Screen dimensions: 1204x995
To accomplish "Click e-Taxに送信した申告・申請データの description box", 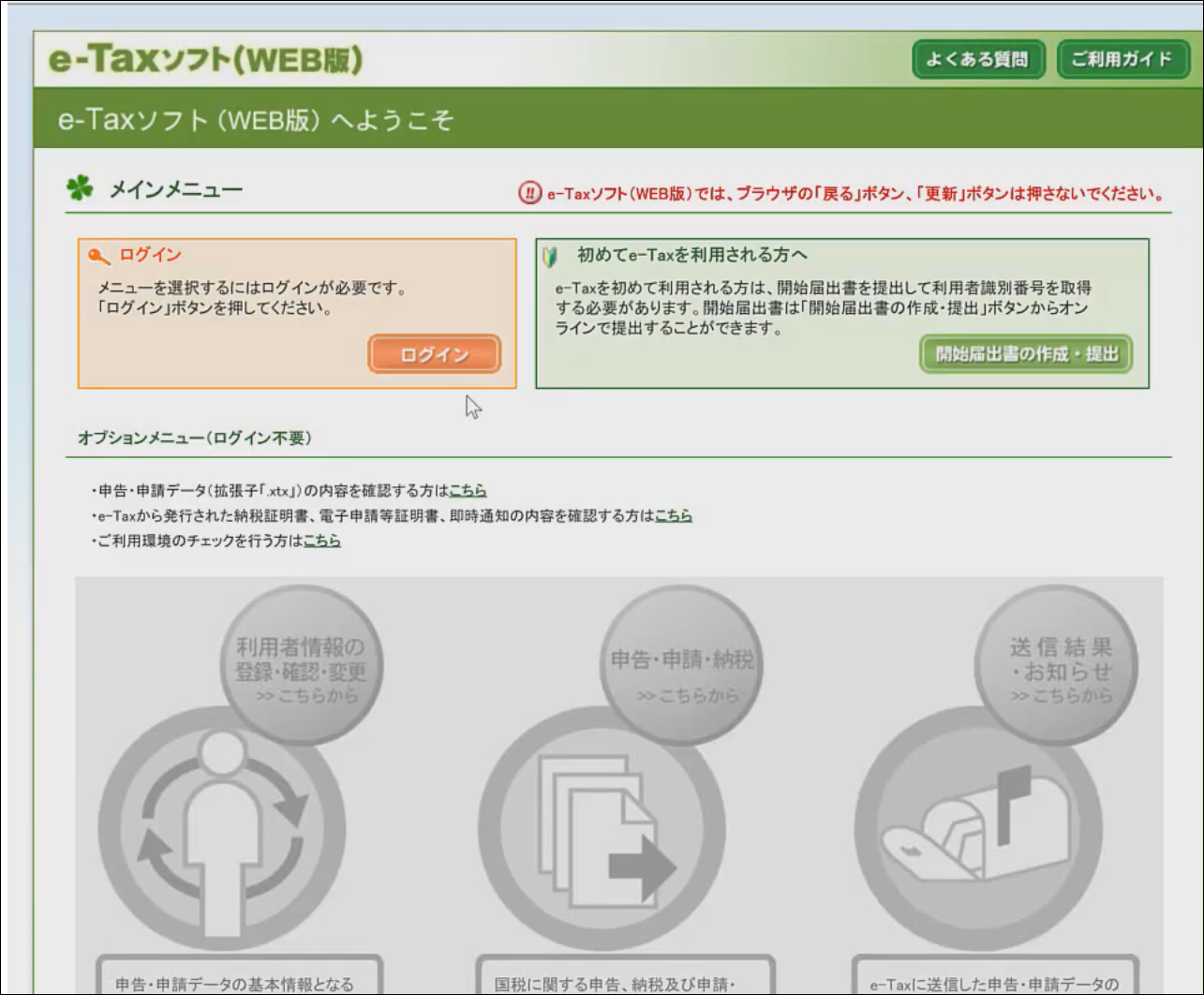I will [x=995, y=974].
